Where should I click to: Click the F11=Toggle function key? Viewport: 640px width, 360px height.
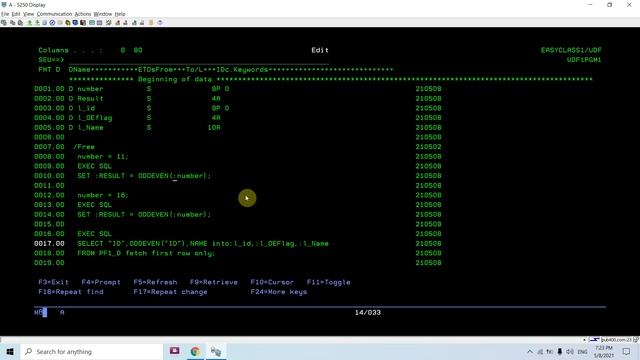click(328, 282)
